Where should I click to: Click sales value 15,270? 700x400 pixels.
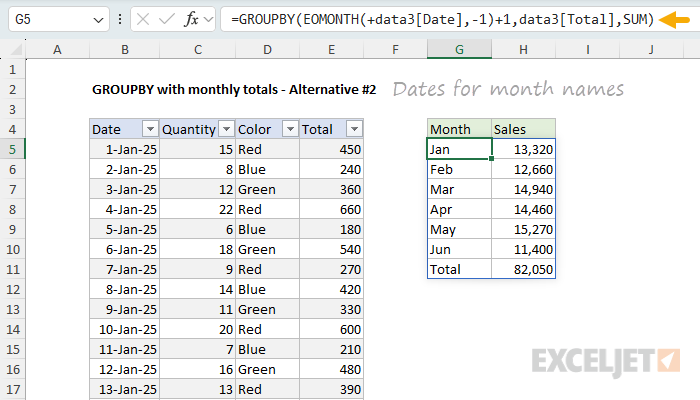pyautogui.click(x=524, y=229)
